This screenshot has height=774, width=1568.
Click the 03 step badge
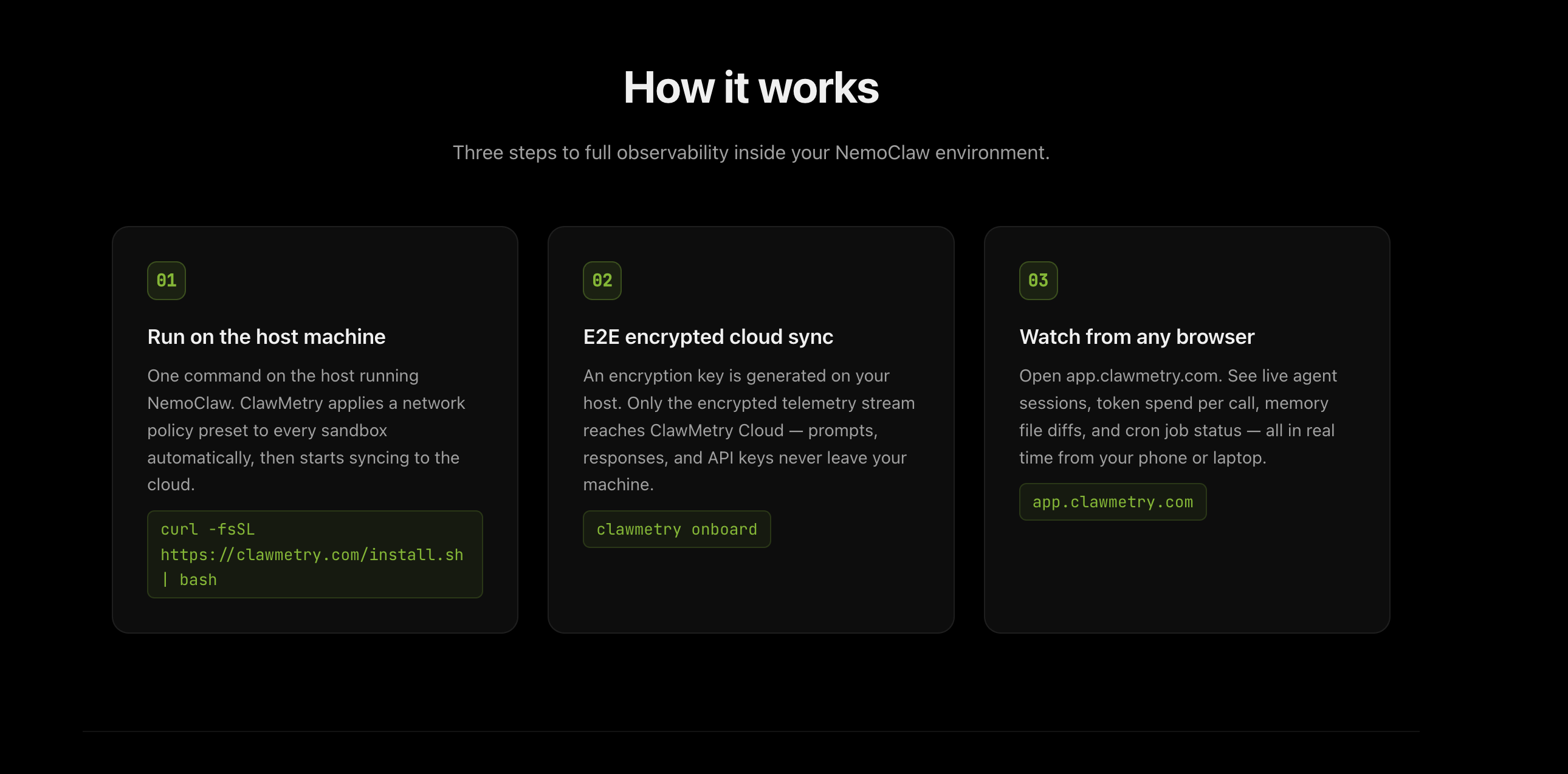[x=1038, y=281]
